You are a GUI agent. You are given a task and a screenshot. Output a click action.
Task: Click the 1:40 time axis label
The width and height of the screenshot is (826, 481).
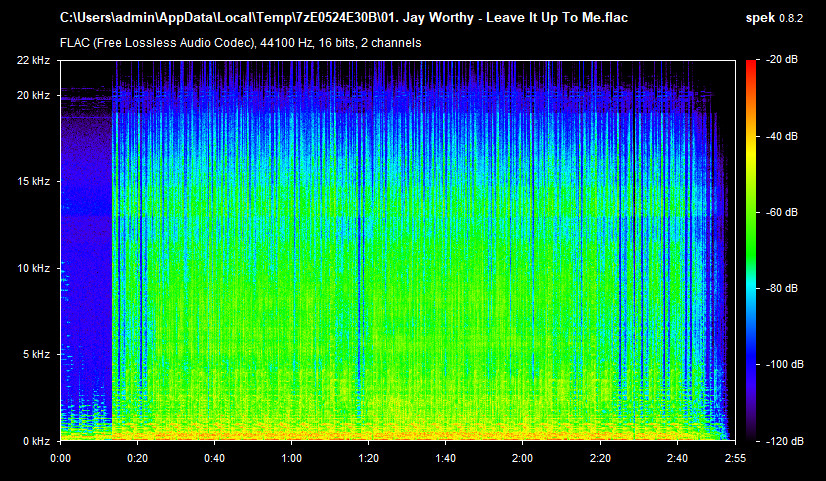coord(445,458)
